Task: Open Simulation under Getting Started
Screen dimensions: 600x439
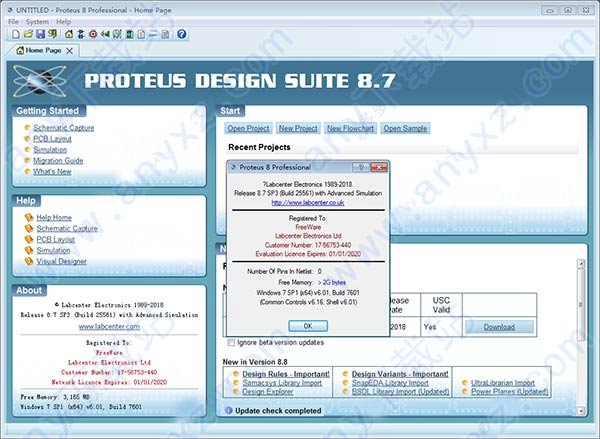Action: tap(50, 150)
